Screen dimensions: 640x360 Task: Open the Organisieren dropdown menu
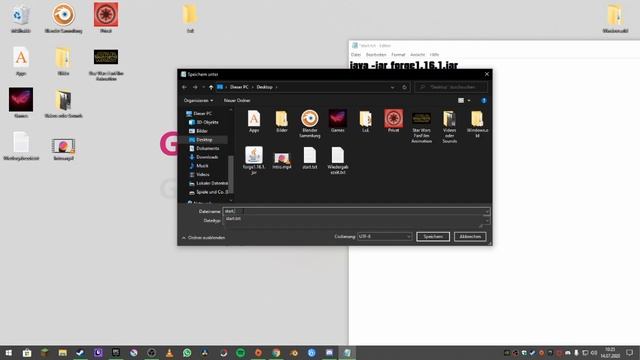198,100
